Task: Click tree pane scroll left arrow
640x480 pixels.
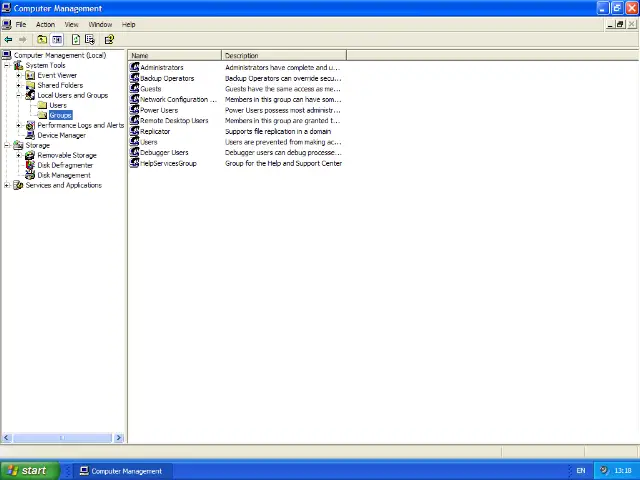Action: 6,438
